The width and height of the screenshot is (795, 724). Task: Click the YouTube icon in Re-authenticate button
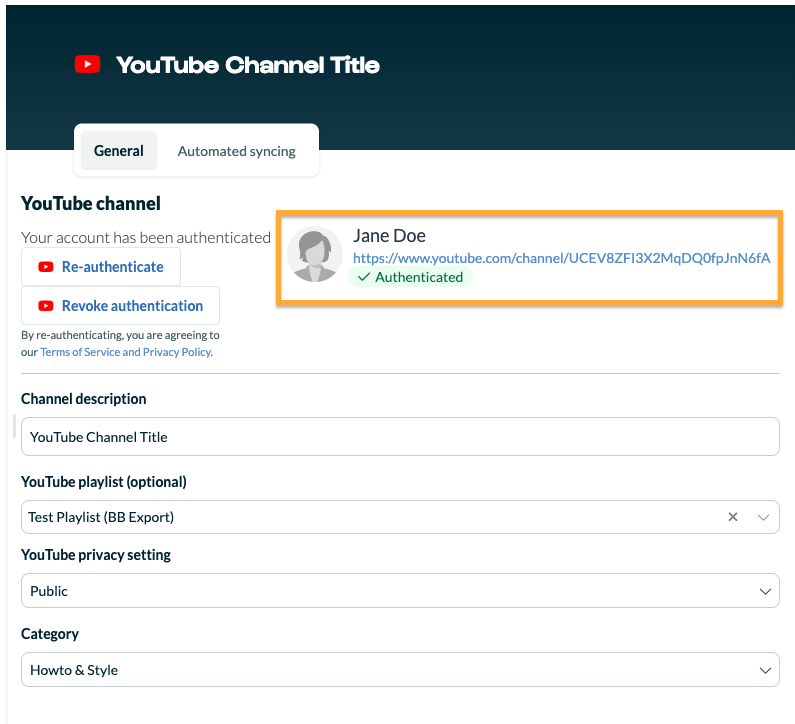[x=46, y=267]
